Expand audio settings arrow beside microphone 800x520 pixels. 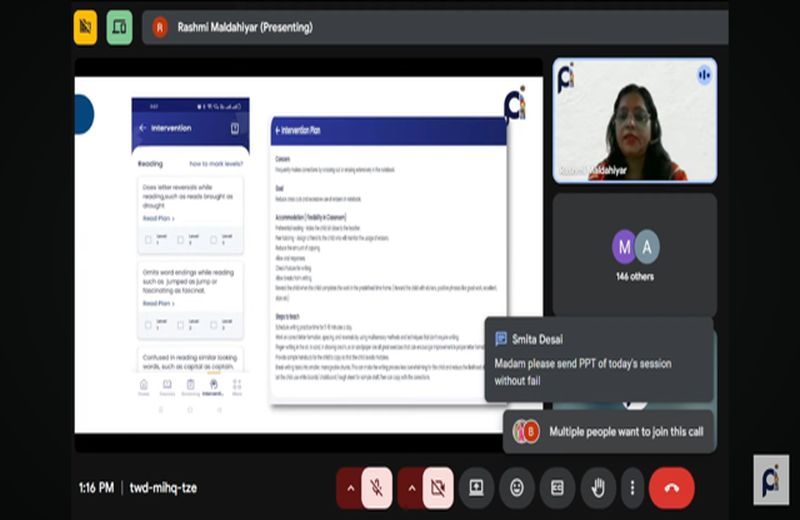tap(350, 488)
